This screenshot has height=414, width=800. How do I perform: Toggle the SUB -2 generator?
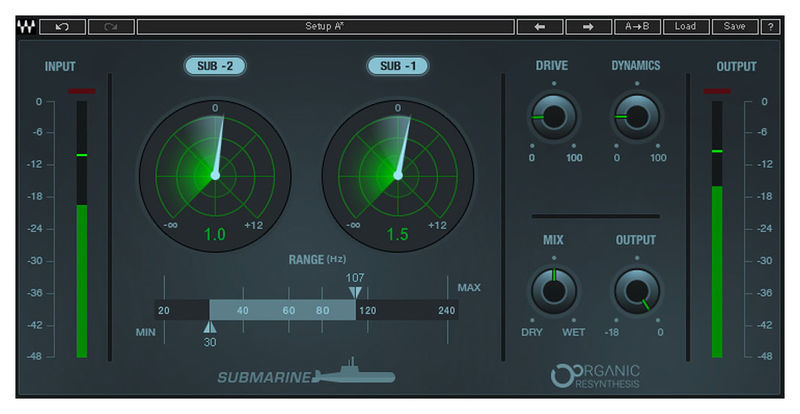(x=215, y=66)
